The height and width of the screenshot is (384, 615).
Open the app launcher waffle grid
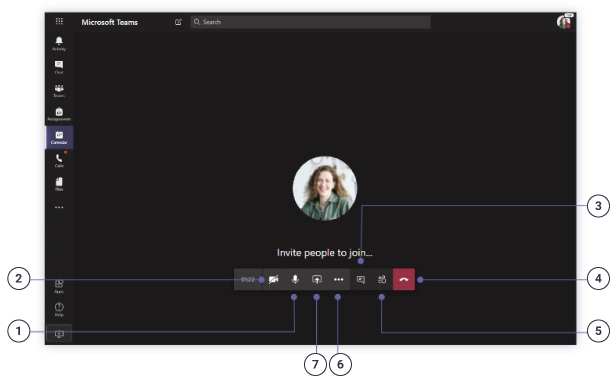(x=59, y=21)
